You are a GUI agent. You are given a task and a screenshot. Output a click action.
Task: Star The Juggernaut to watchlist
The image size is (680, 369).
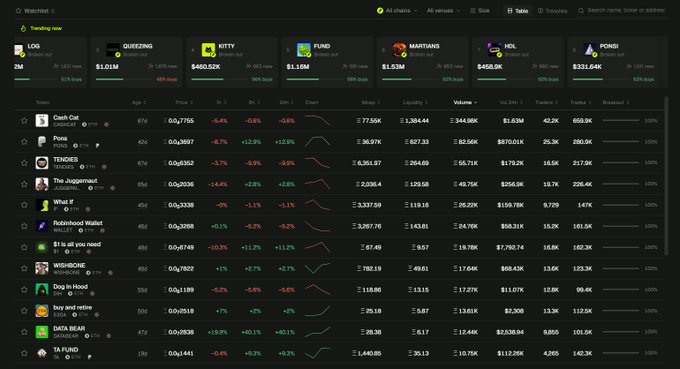point(24,184)
